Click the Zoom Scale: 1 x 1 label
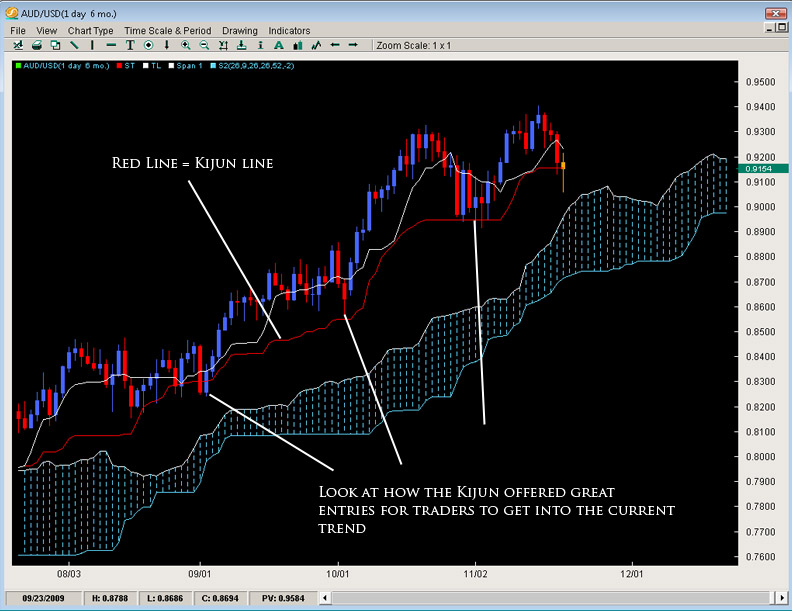This screenshot has width=792, height=612. tap(414, 45)
